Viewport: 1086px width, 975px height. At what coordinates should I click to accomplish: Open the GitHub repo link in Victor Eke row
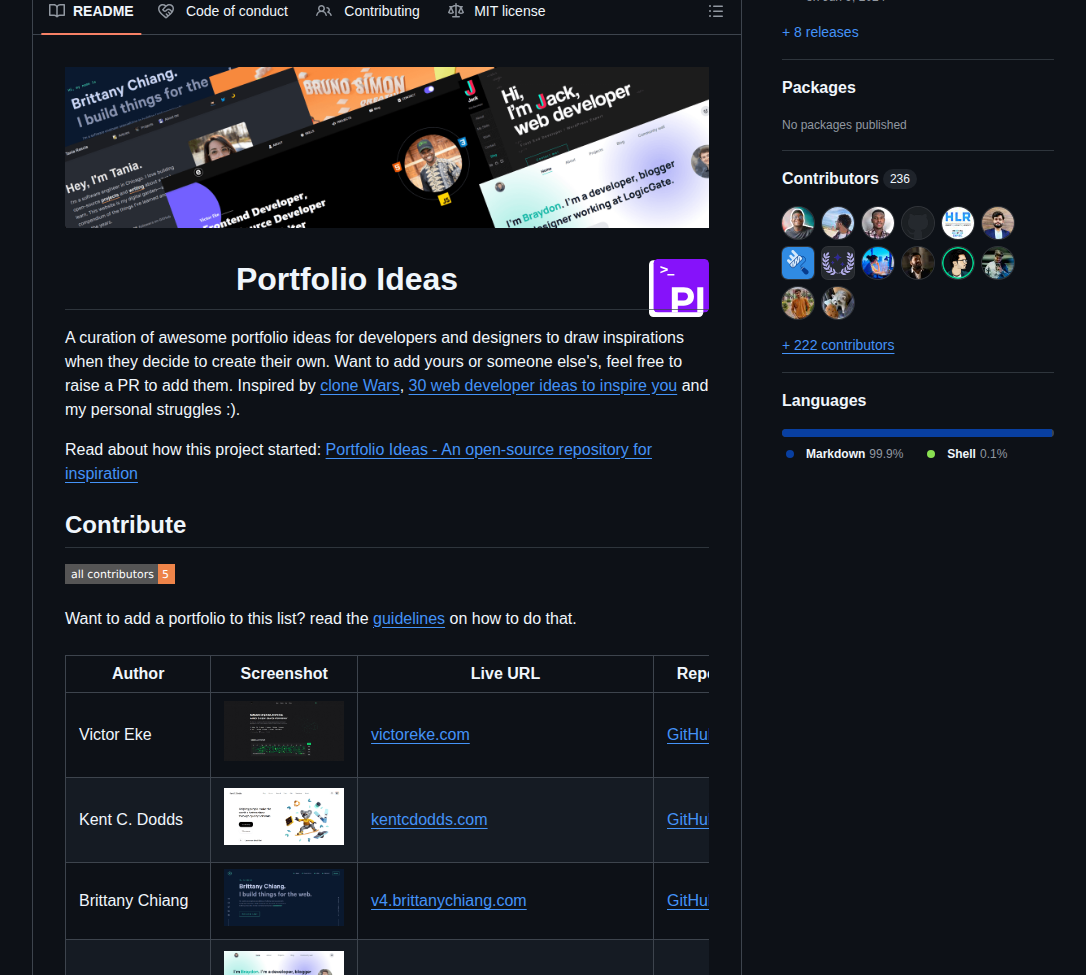coord(687,735)
